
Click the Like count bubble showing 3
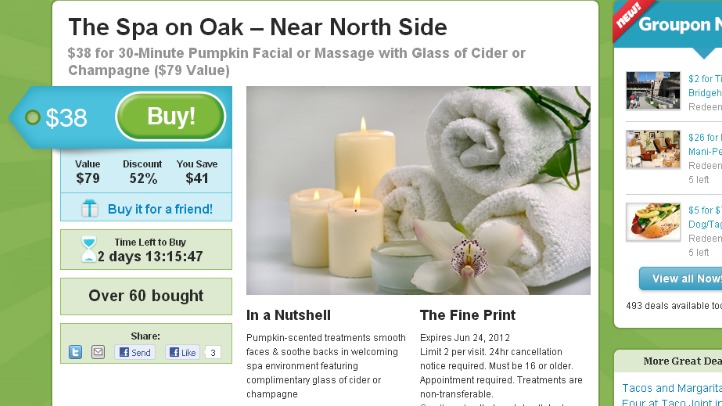pos(213,353)
